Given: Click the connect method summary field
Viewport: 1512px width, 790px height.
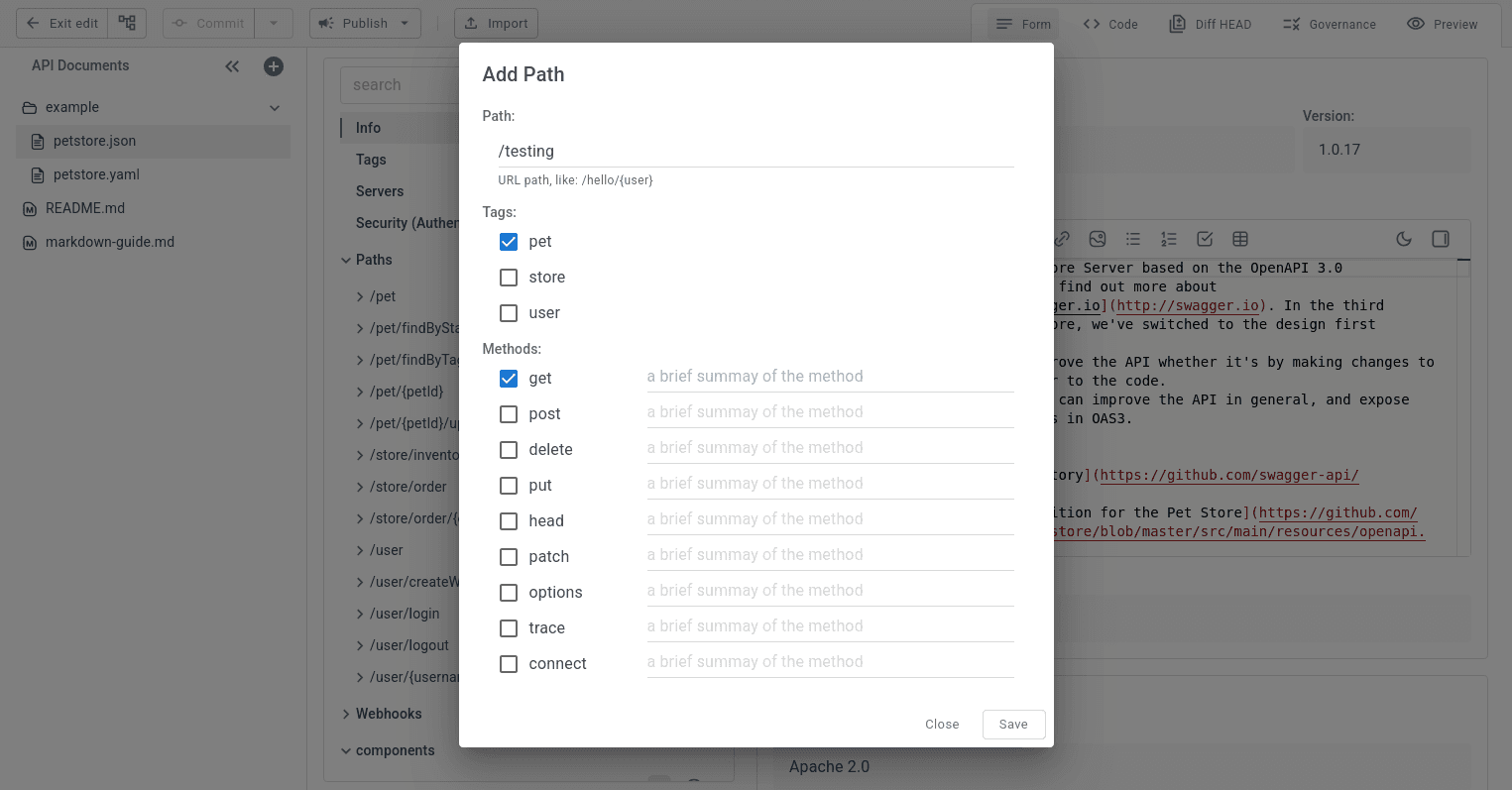Looking at the screenshot, I should pos(831,662).
